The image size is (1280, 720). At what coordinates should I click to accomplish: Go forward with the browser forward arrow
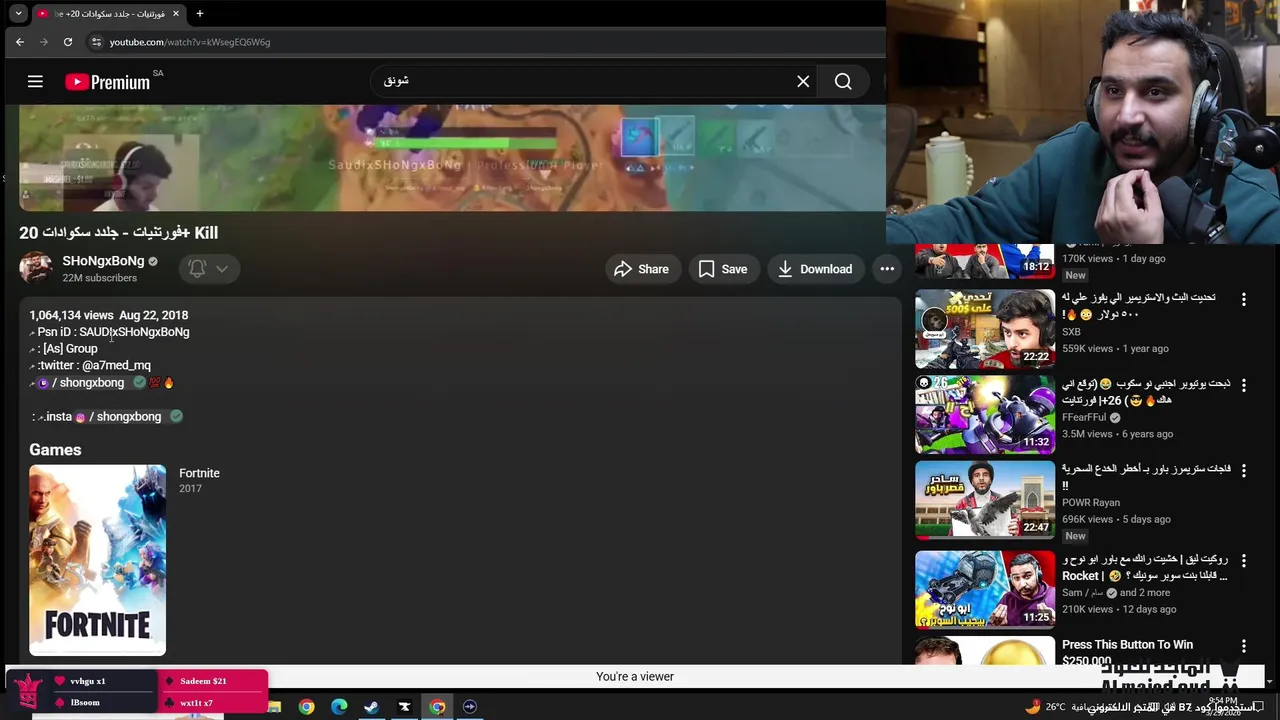coord(44,42)
